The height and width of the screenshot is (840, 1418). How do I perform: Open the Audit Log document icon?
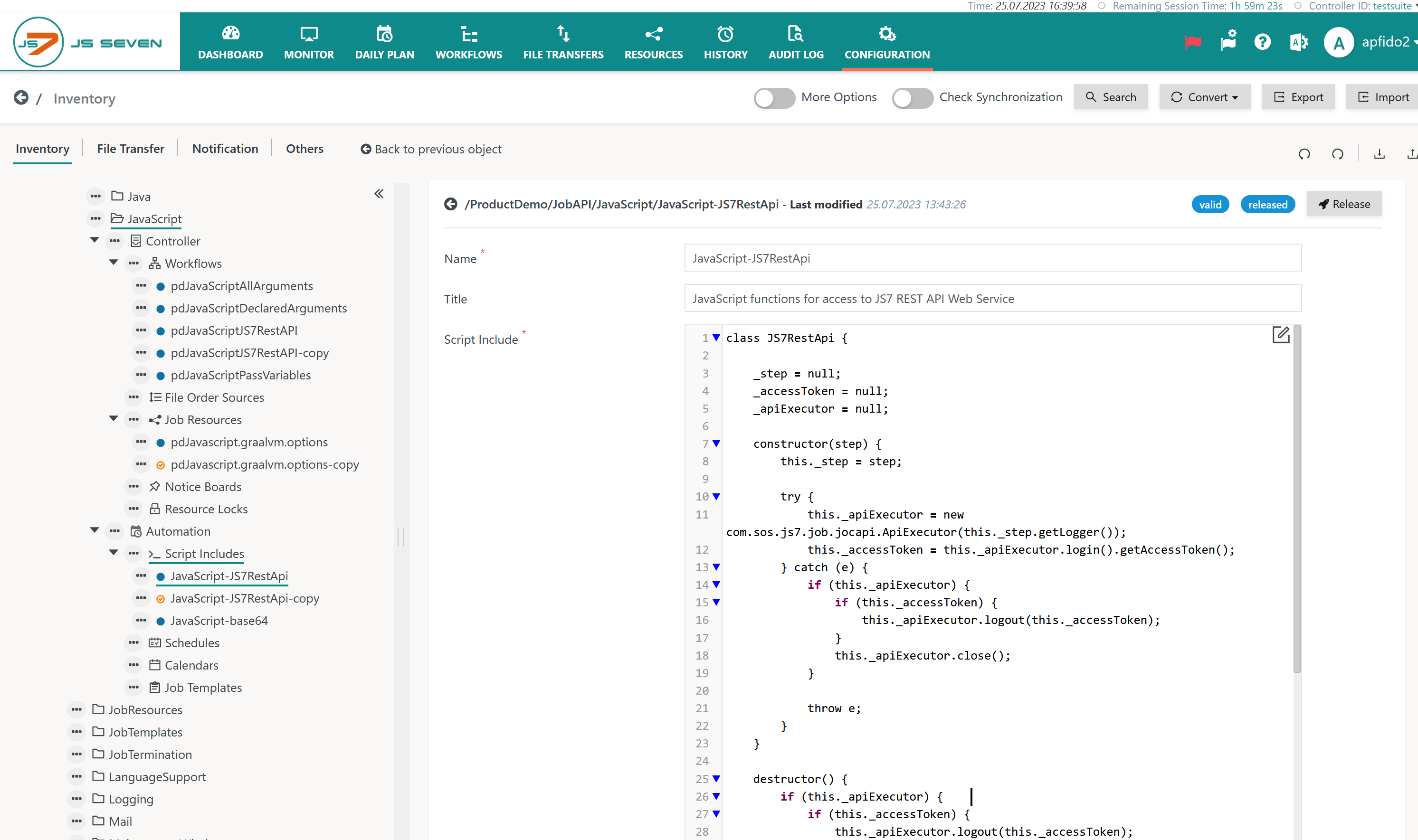point(796,34)
